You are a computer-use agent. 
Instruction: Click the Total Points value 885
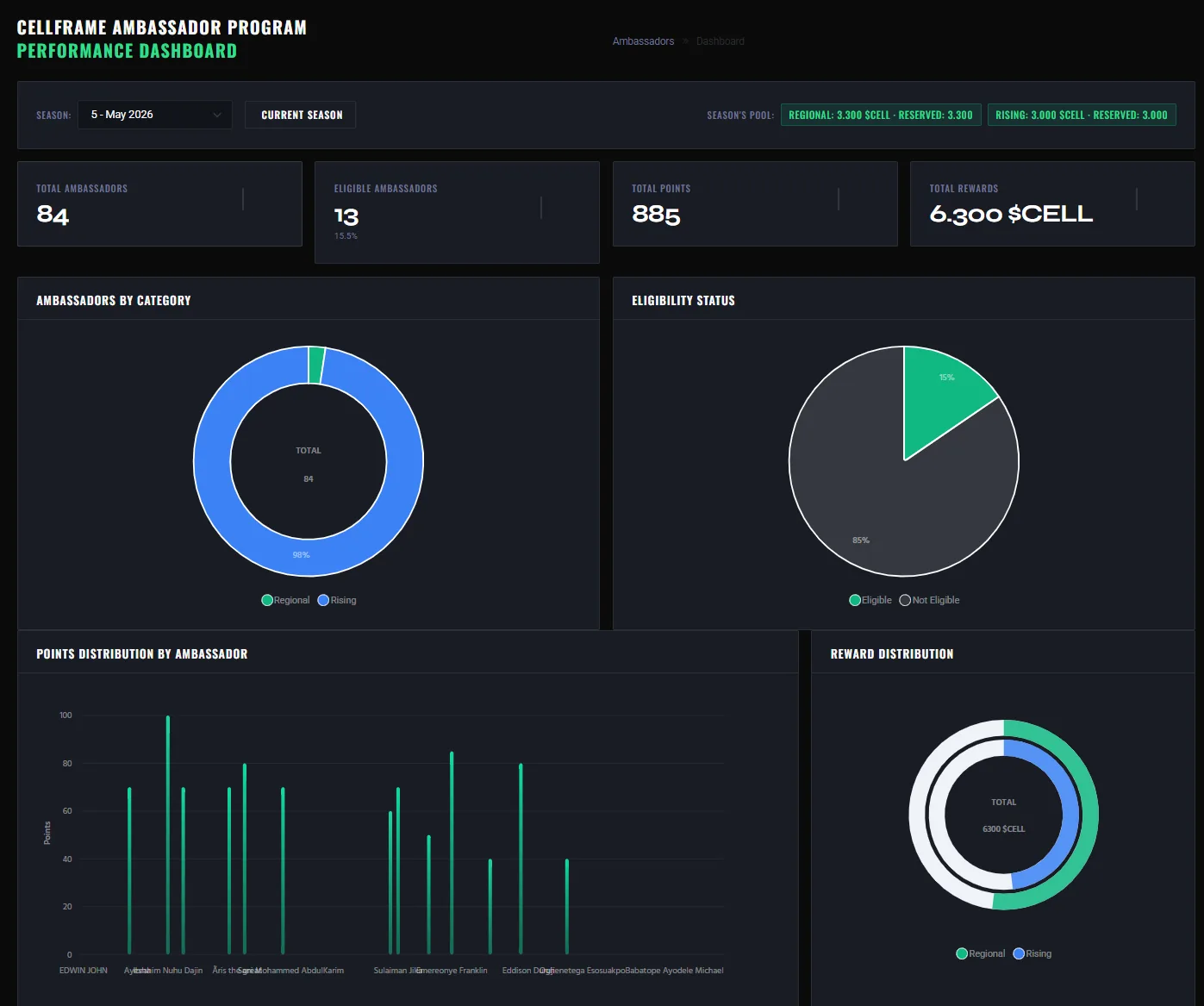[x=656, y=214]
